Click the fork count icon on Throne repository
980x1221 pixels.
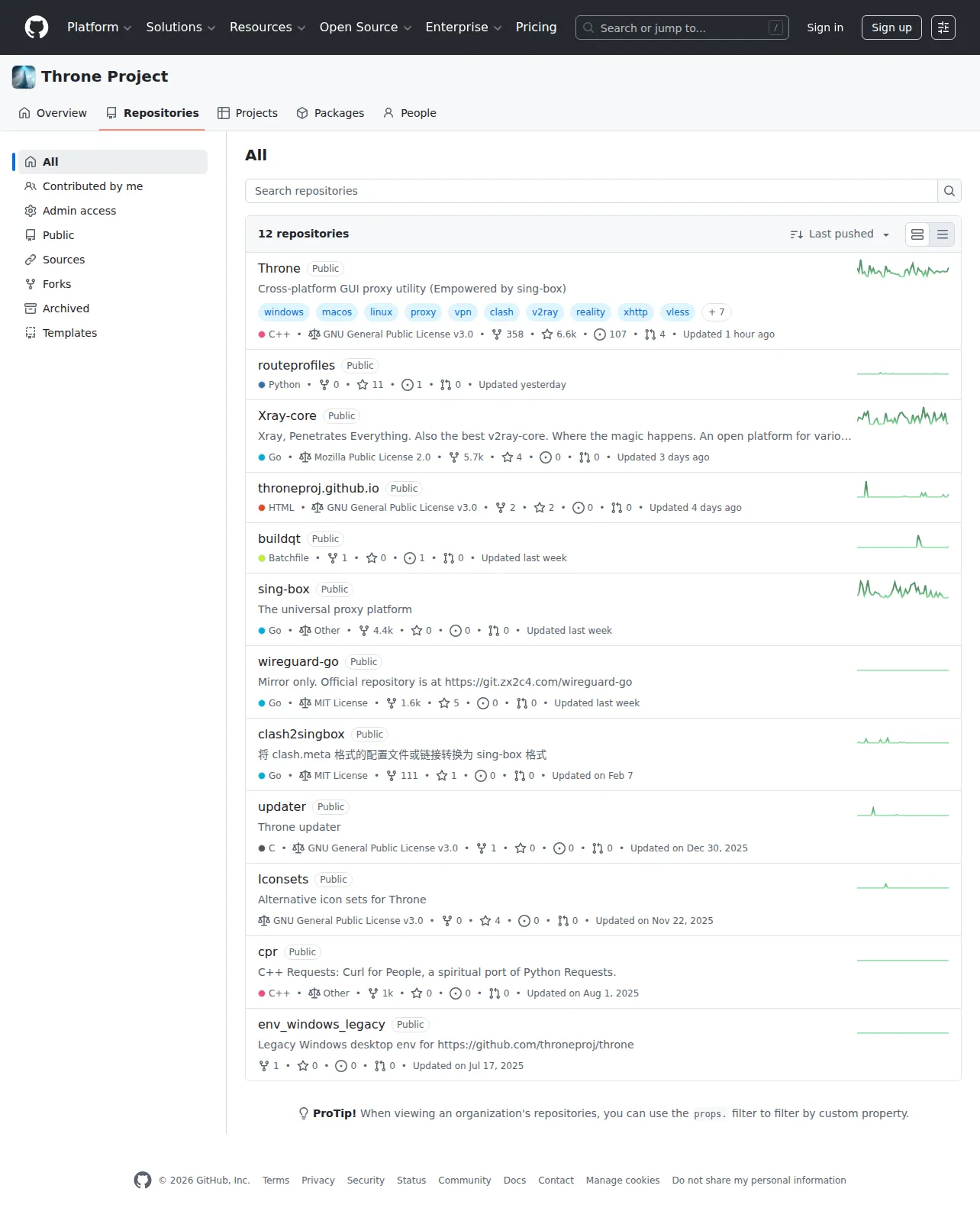click(x=497, y=334)
